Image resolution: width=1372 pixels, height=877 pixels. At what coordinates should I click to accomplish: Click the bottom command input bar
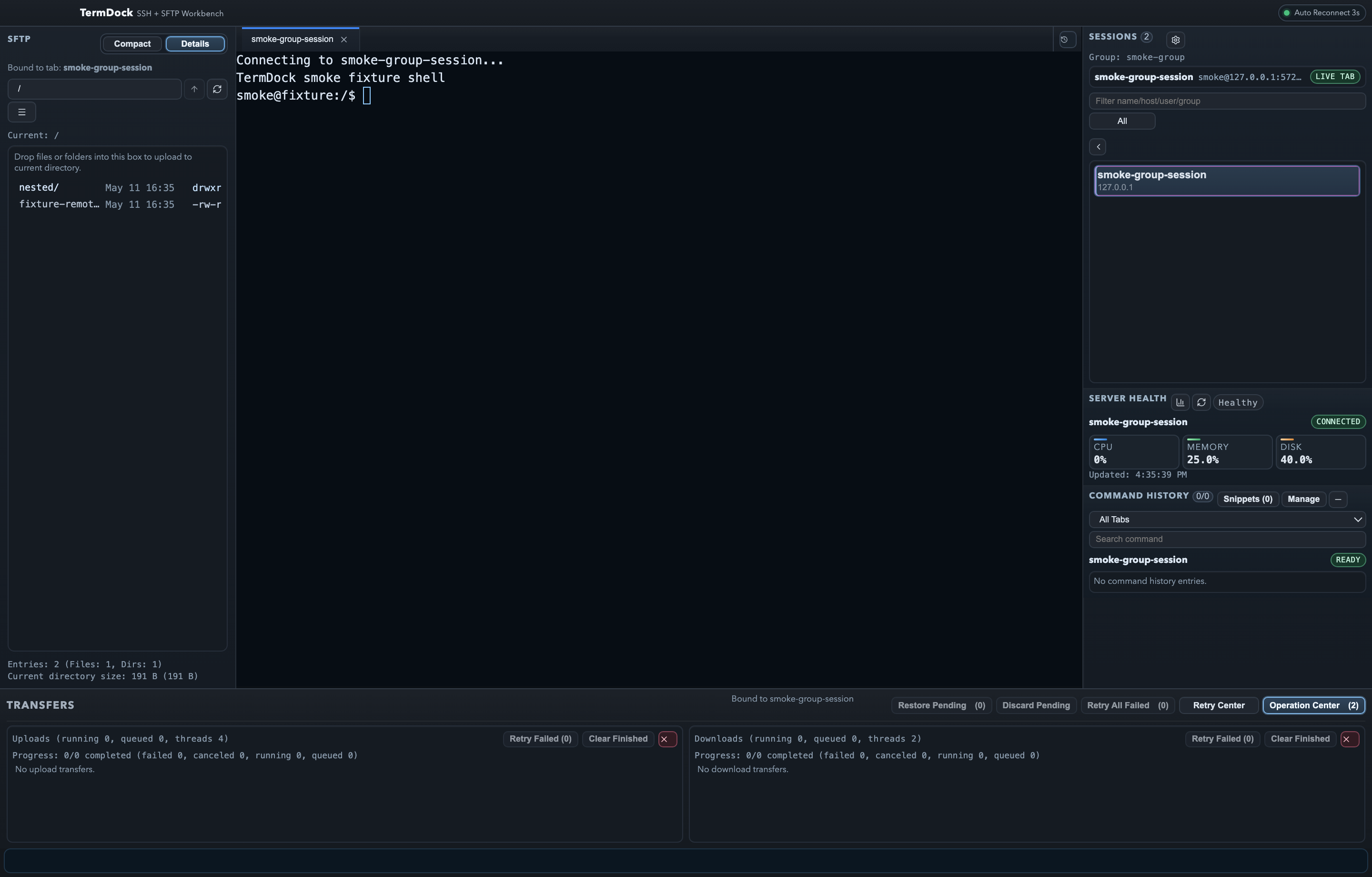(x=686, y=861)
